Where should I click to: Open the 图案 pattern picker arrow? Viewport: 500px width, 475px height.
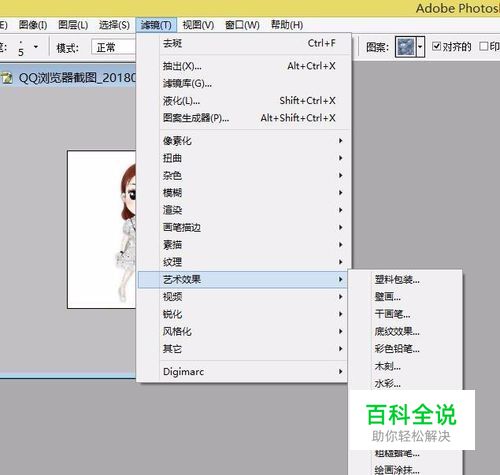[420, 47]
